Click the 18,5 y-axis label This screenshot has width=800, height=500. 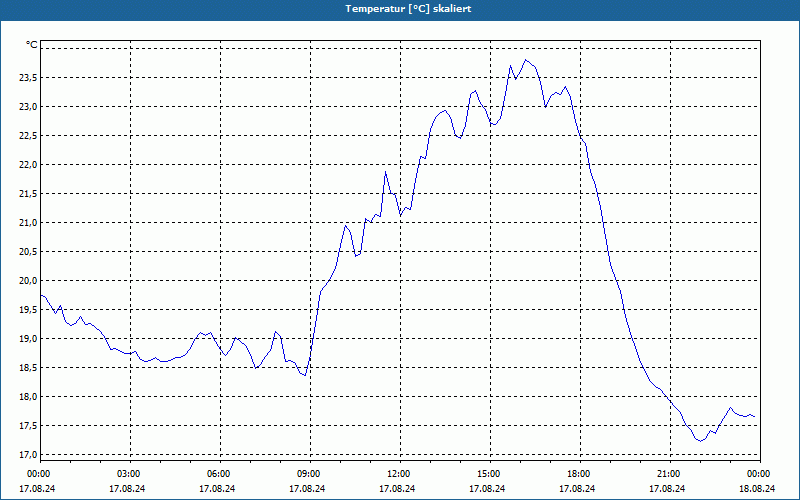(x=29, y=368)
